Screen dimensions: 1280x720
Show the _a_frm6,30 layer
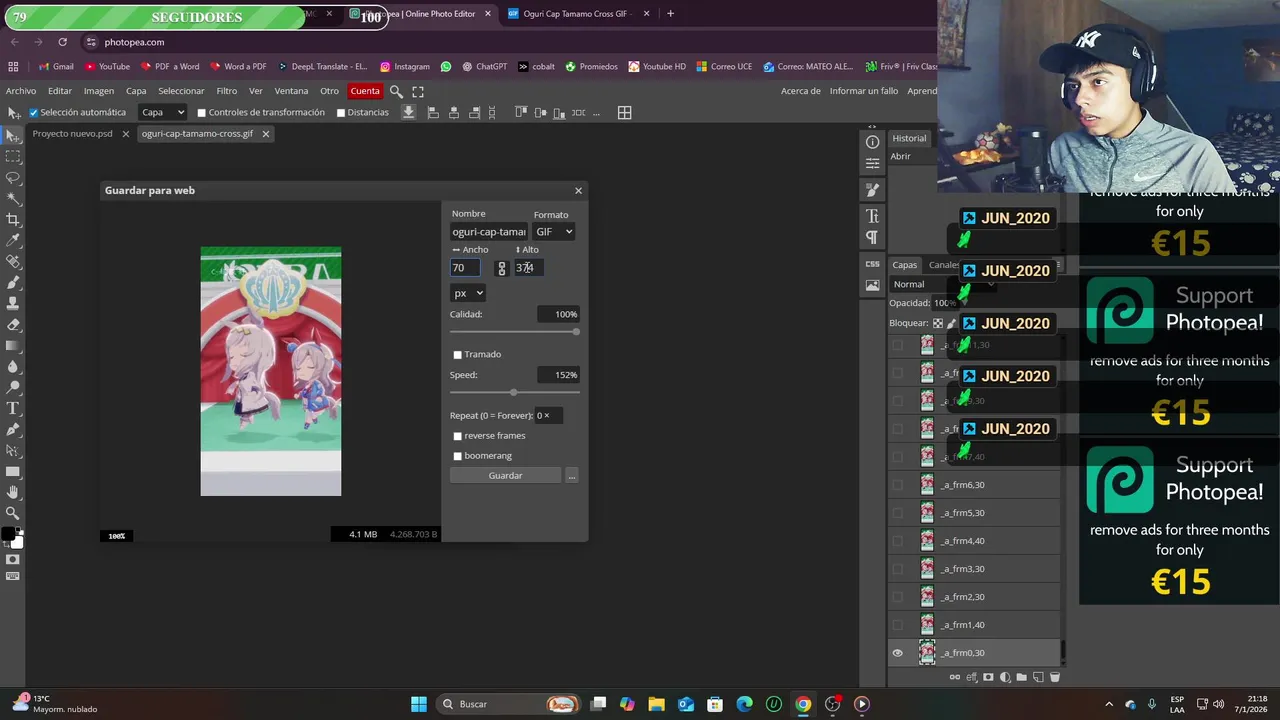pyautogui.click(x=897, y=485)
